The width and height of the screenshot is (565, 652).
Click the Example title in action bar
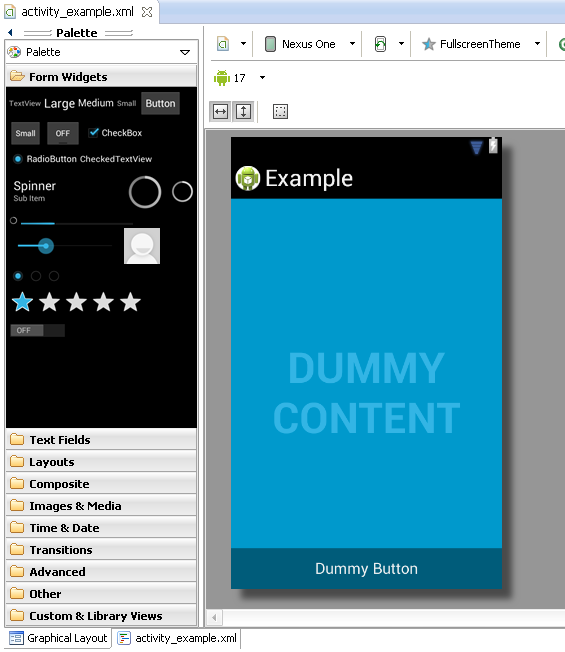pyautogui.click(x=309, y=178)
